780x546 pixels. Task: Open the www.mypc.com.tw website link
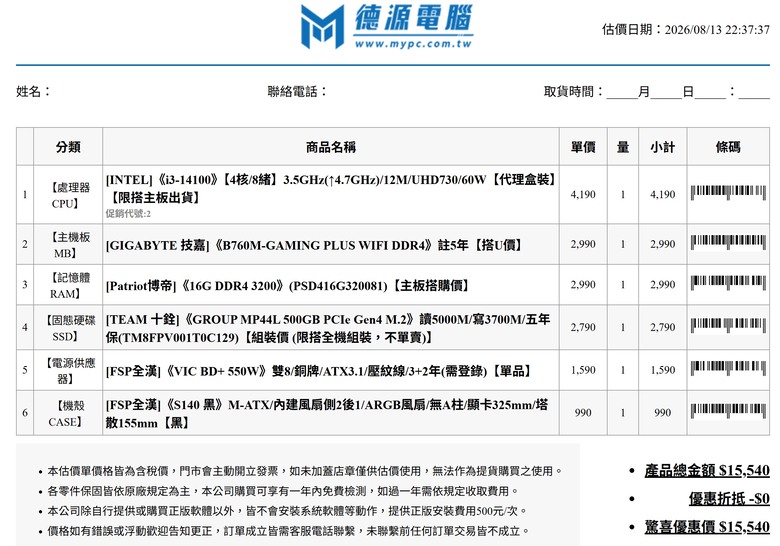pyautogui.click(x=413, y=44)
